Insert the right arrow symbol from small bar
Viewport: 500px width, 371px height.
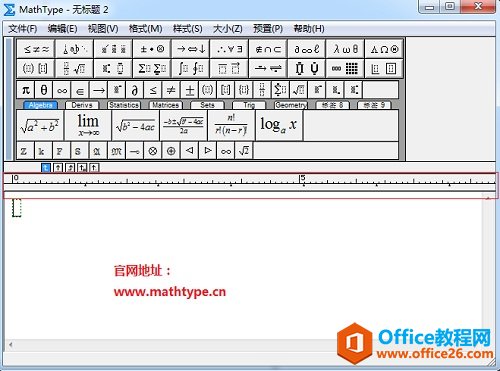tap(99, 90)
